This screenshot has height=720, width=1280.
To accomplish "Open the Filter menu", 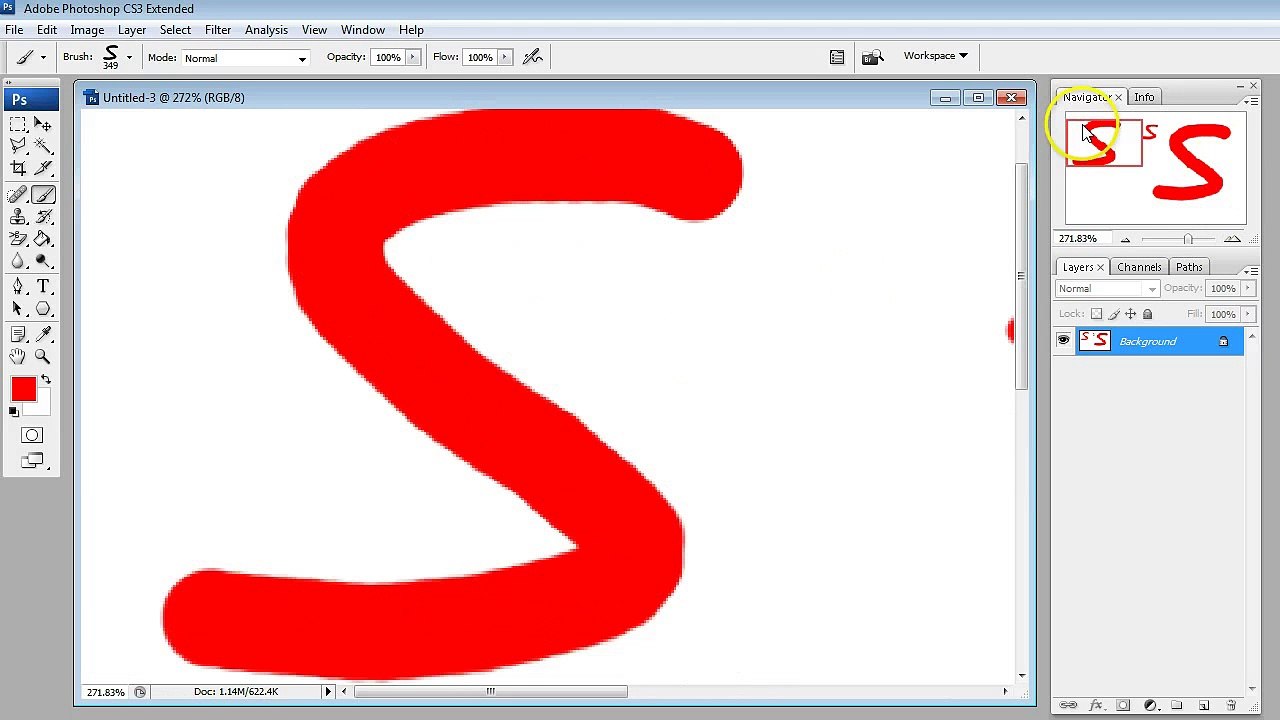I will coord(218,30).
